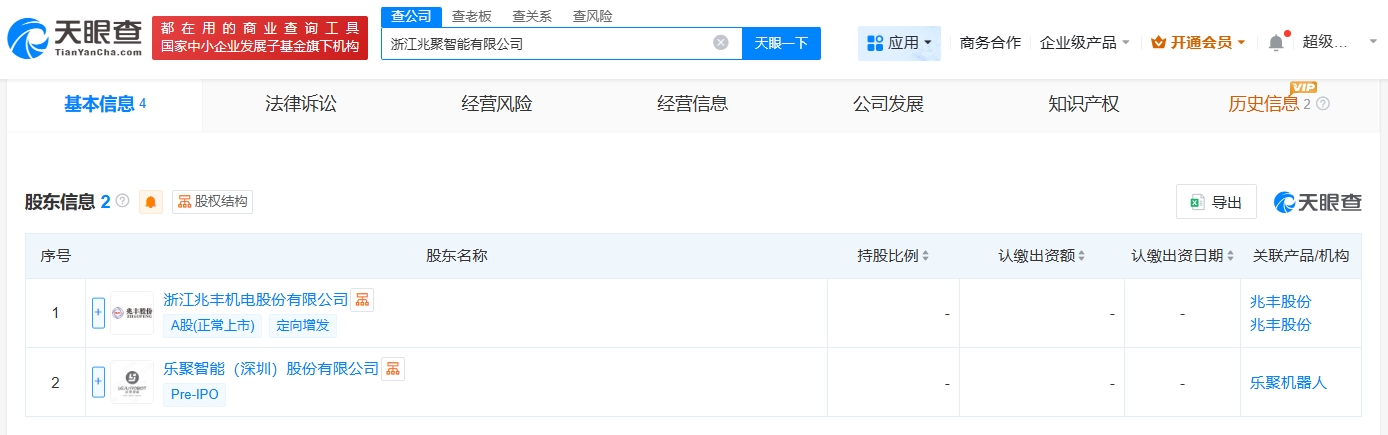1388x435 pixels.
Task: Click help icon next to 历史信息 tab
Action: point(1323,104)
